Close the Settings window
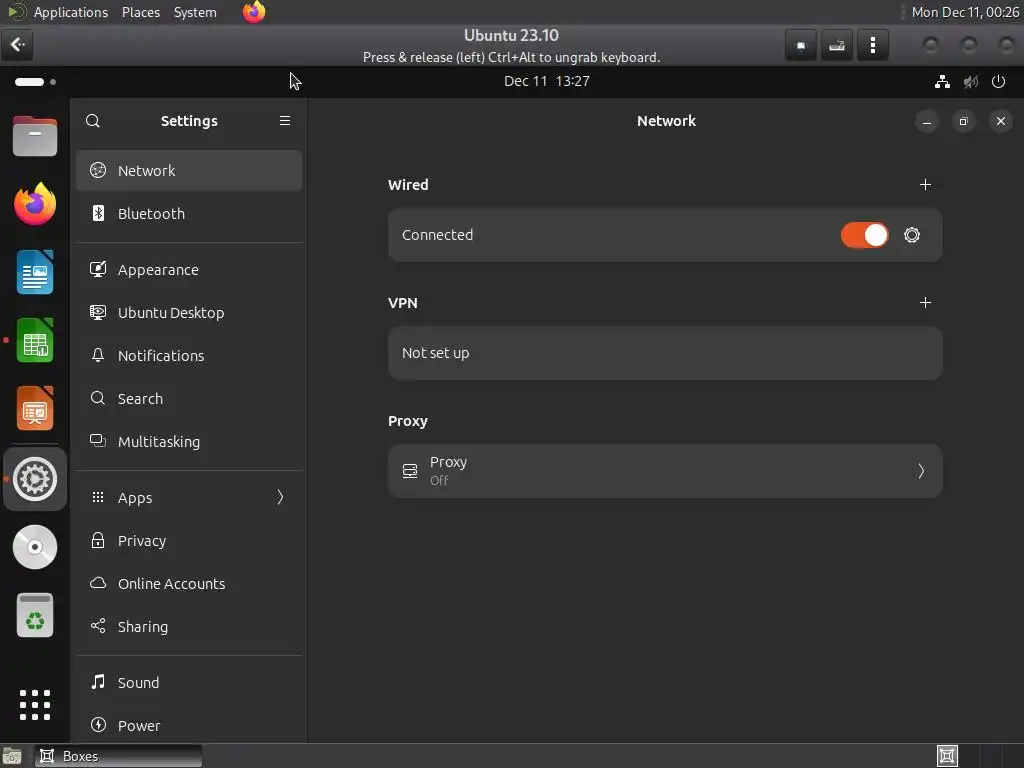 point(1000,121)
